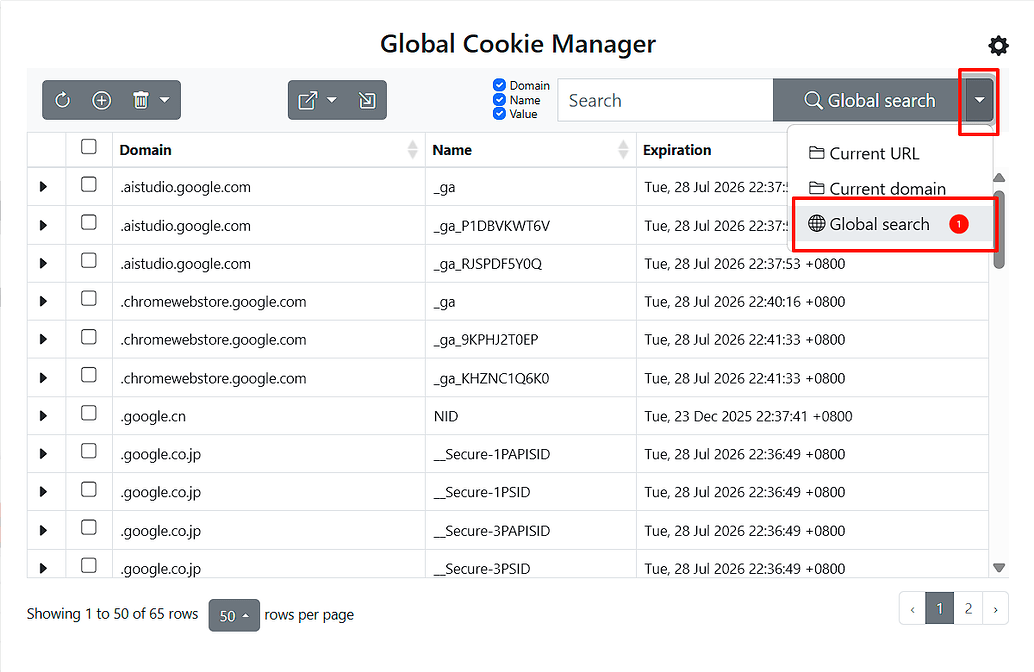Select checkbox for __Secure-1PSID row

point(88,489)
